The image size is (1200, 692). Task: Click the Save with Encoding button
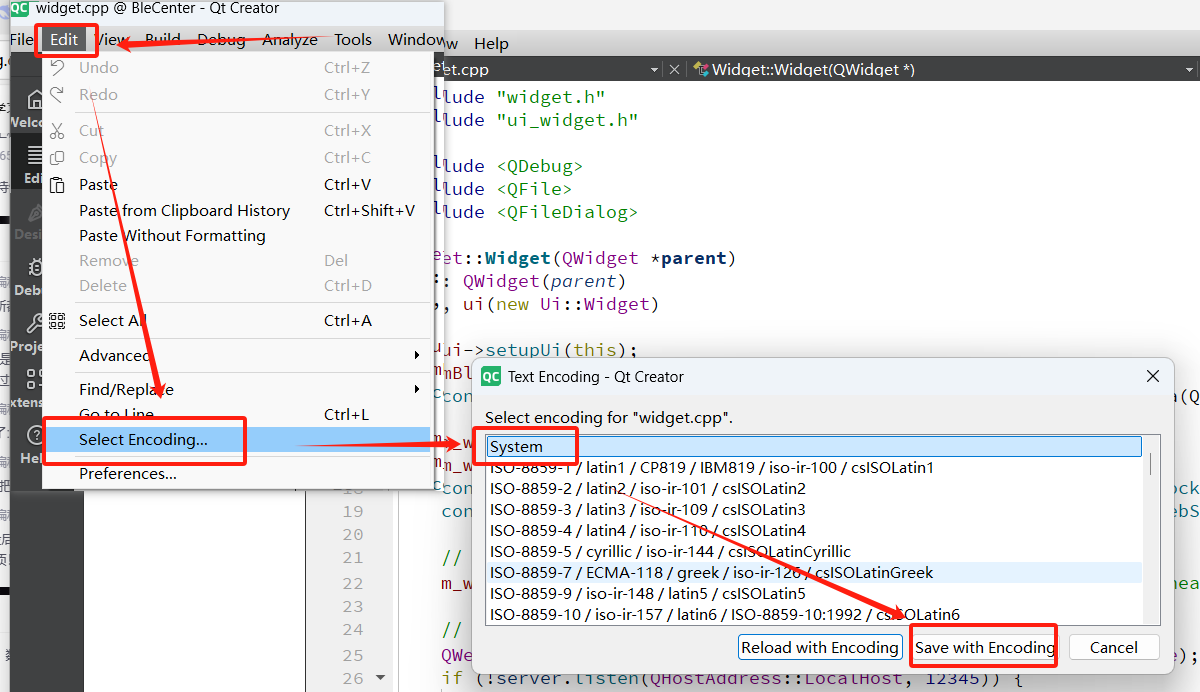[985, 647]
